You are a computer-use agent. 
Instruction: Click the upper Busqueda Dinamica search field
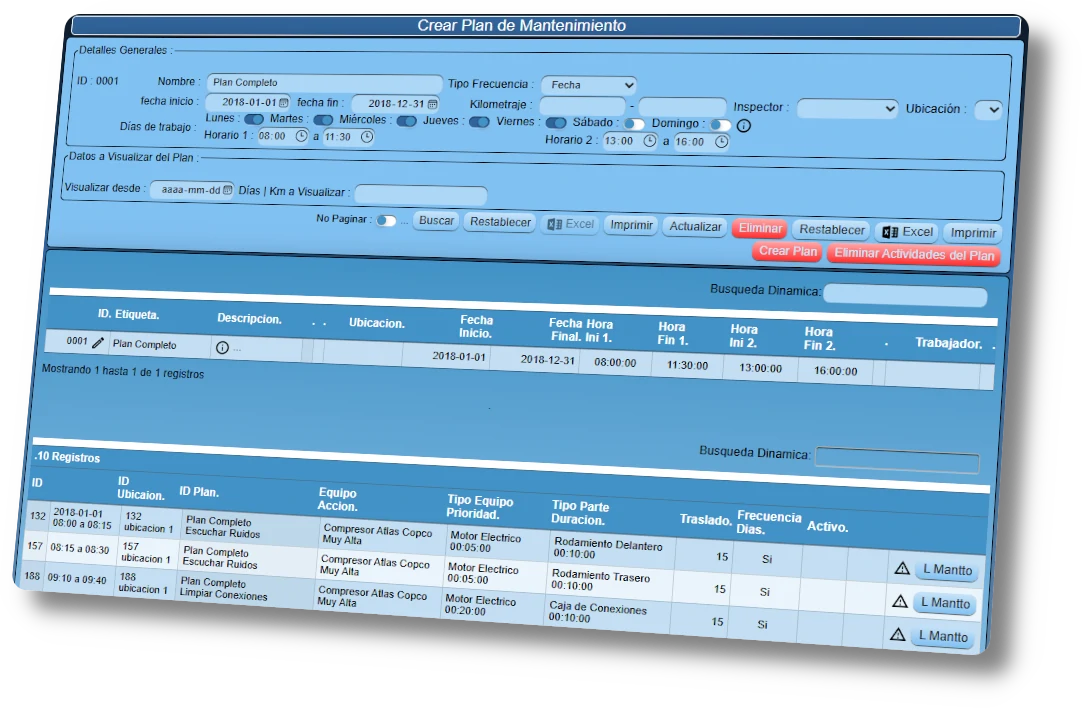click(904, 296)
